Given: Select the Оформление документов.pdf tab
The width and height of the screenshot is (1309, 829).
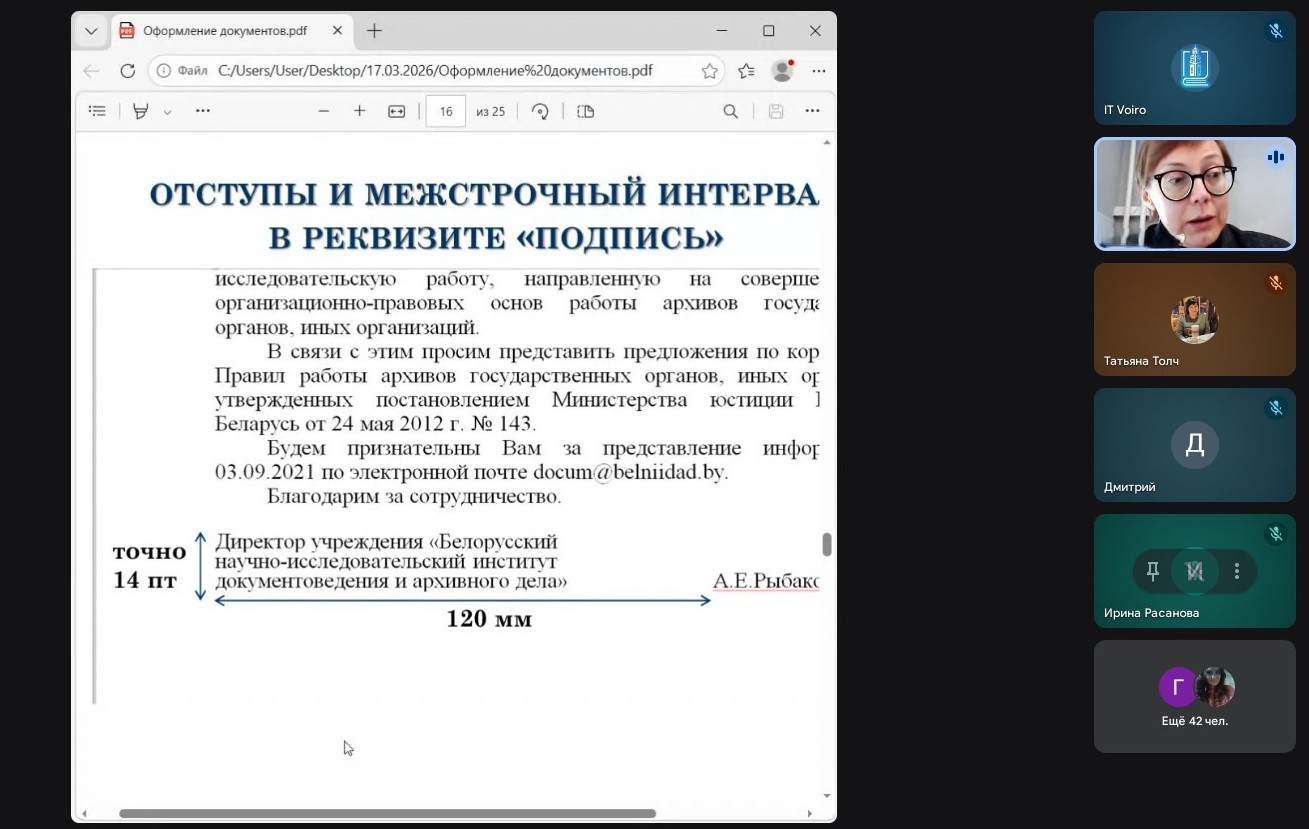Looking at the screenshot, I should coord(225,31).
